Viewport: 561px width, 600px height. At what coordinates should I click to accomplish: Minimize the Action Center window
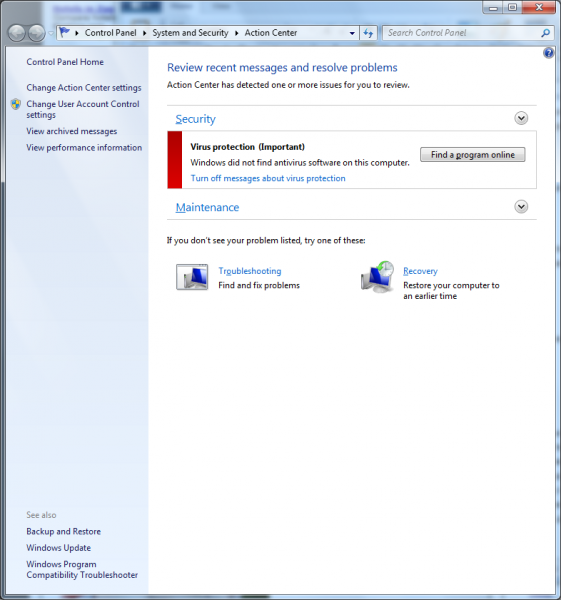pos(493,7)
